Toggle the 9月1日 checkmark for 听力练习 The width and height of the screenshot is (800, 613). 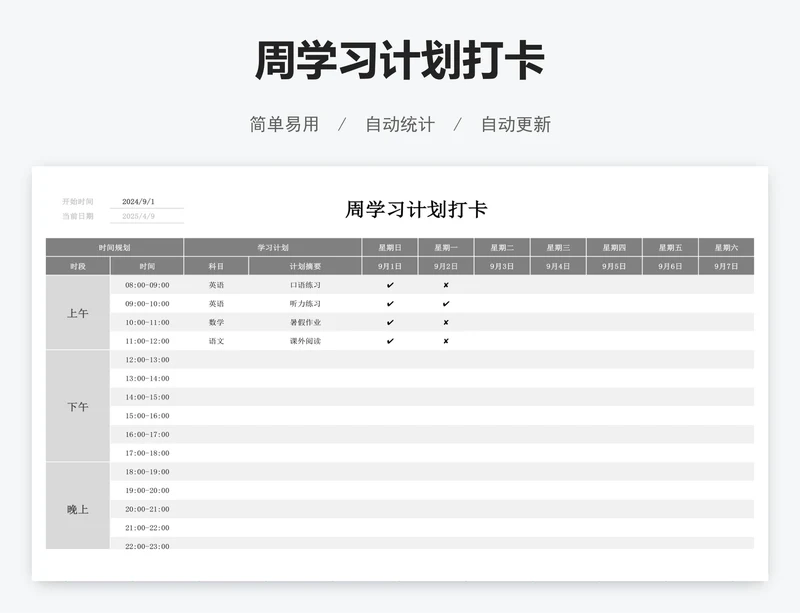[x=390, y=304]
